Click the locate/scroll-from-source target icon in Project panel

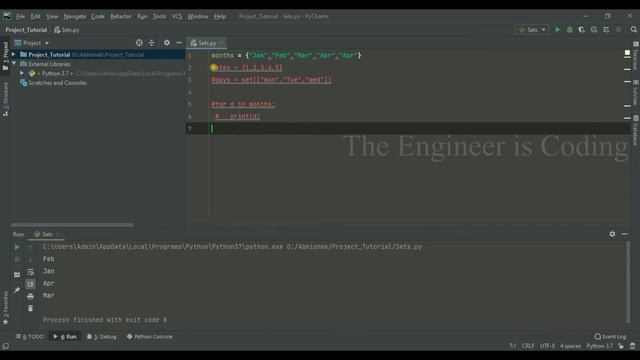coord(139,43)
